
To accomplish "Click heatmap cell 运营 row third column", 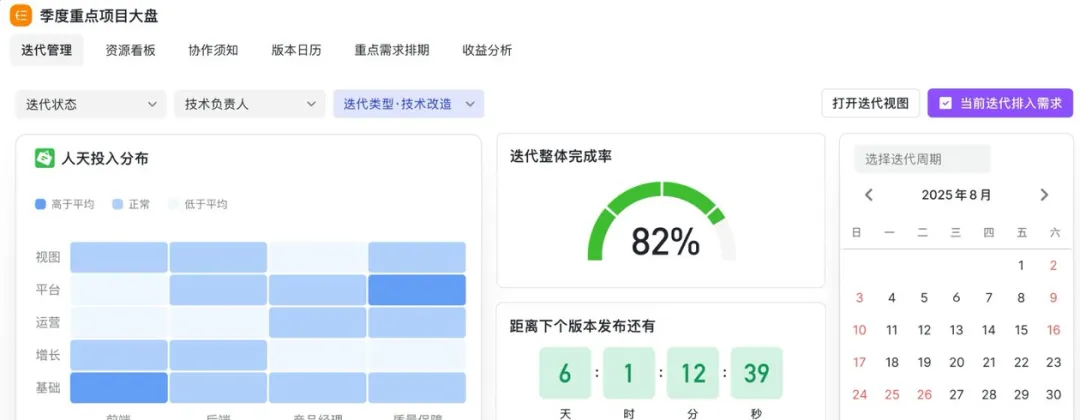I will [318, 322].
